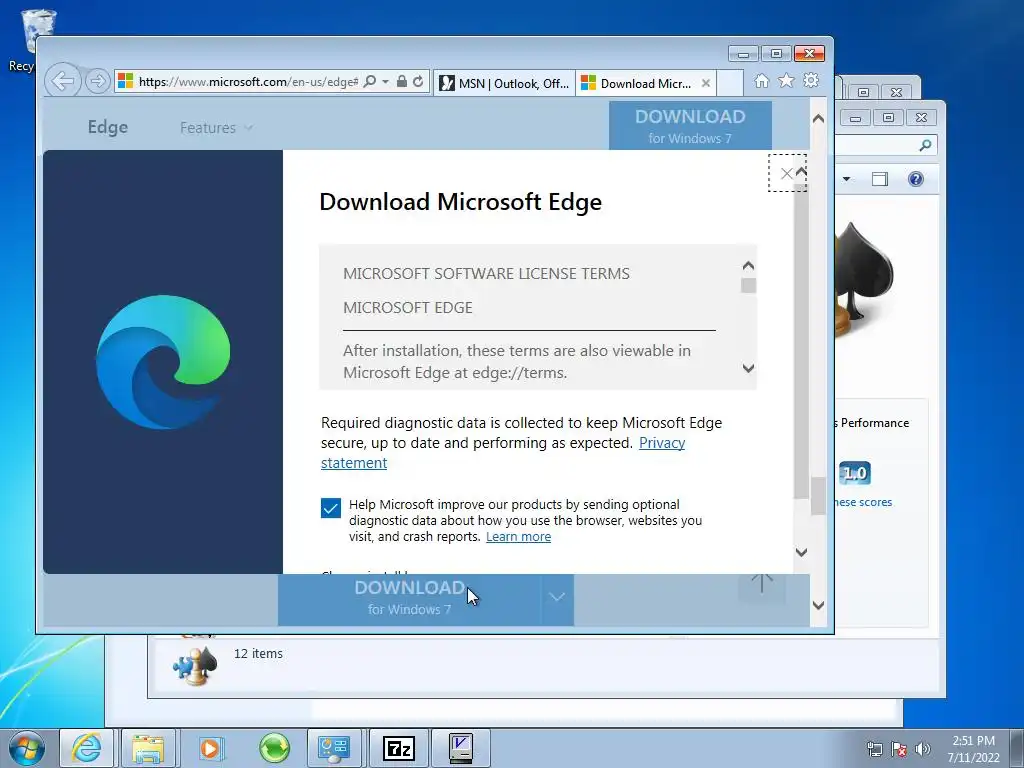Click the top DOWNLOAD for Windows 7 button
This screenshot has width=1024, height=768.
(x=690, y=126)
